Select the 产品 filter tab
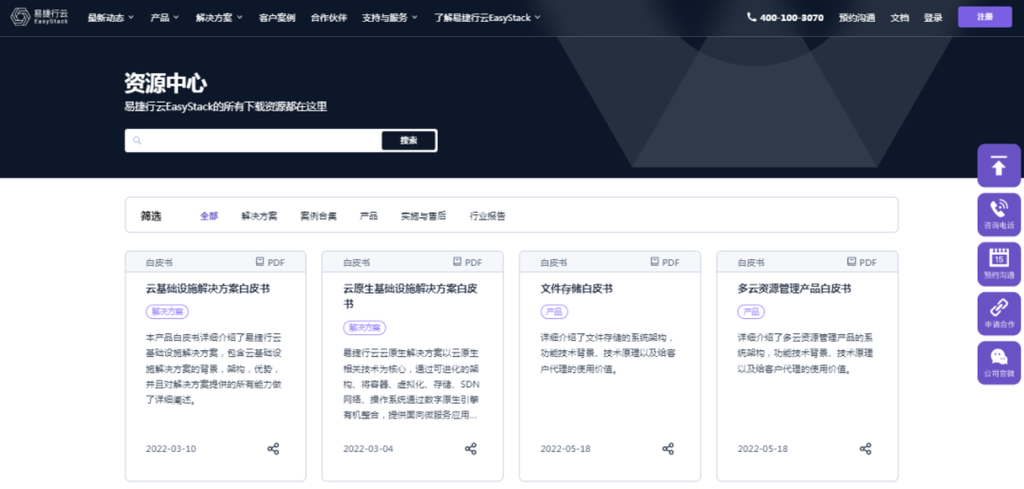This screenshot has width=1024, height=489. [x=369, y=216]
